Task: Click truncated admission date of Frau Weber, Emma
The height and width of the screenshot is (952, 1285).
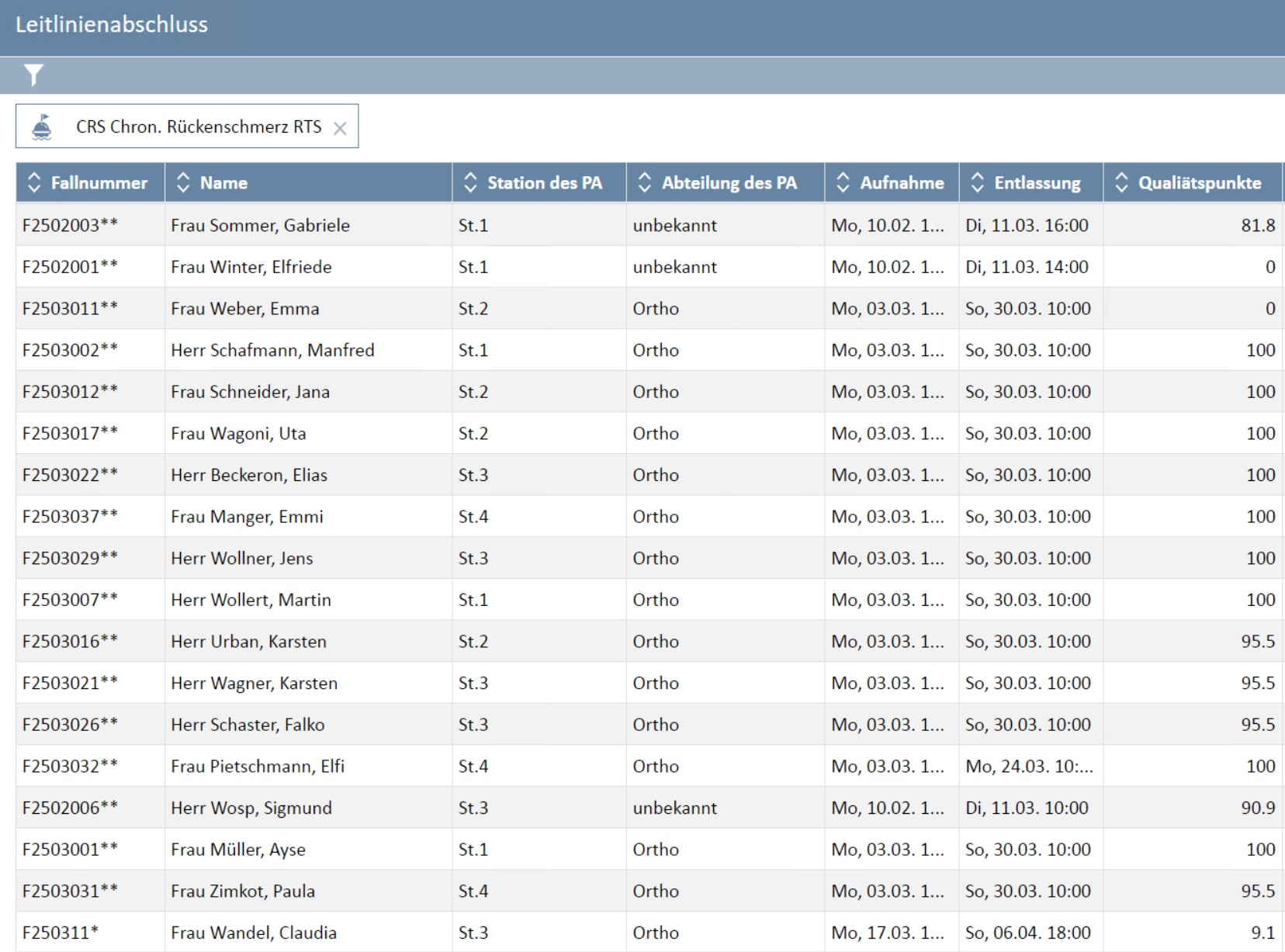Action: pos(888,309)
